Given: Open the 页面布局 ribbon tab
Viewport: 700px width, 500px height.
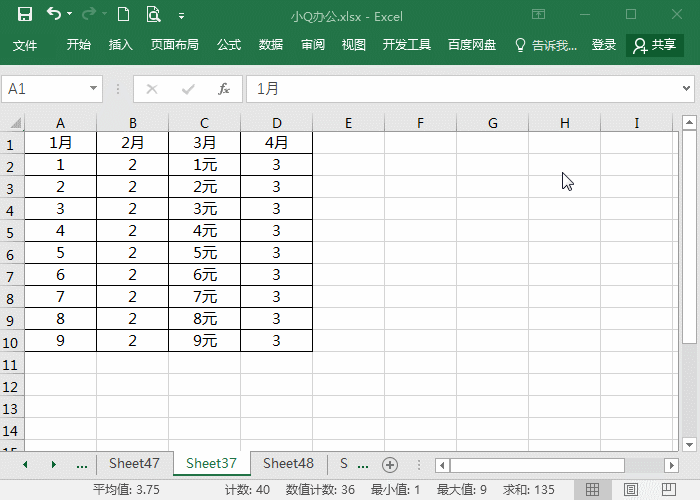Looking at the screenshot, I should (175, 45).
